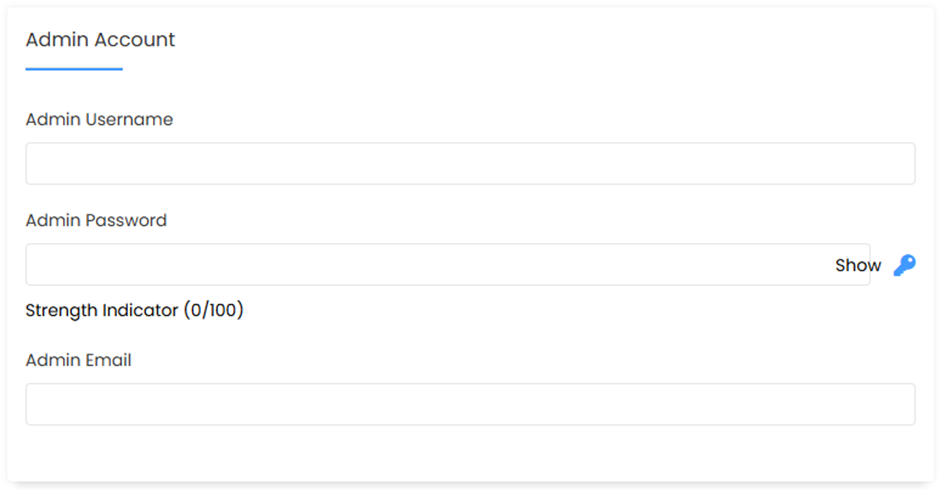The image size is (940, 490).
Task: Click the Admin Account section heading
Action: [x=100, y=40]
